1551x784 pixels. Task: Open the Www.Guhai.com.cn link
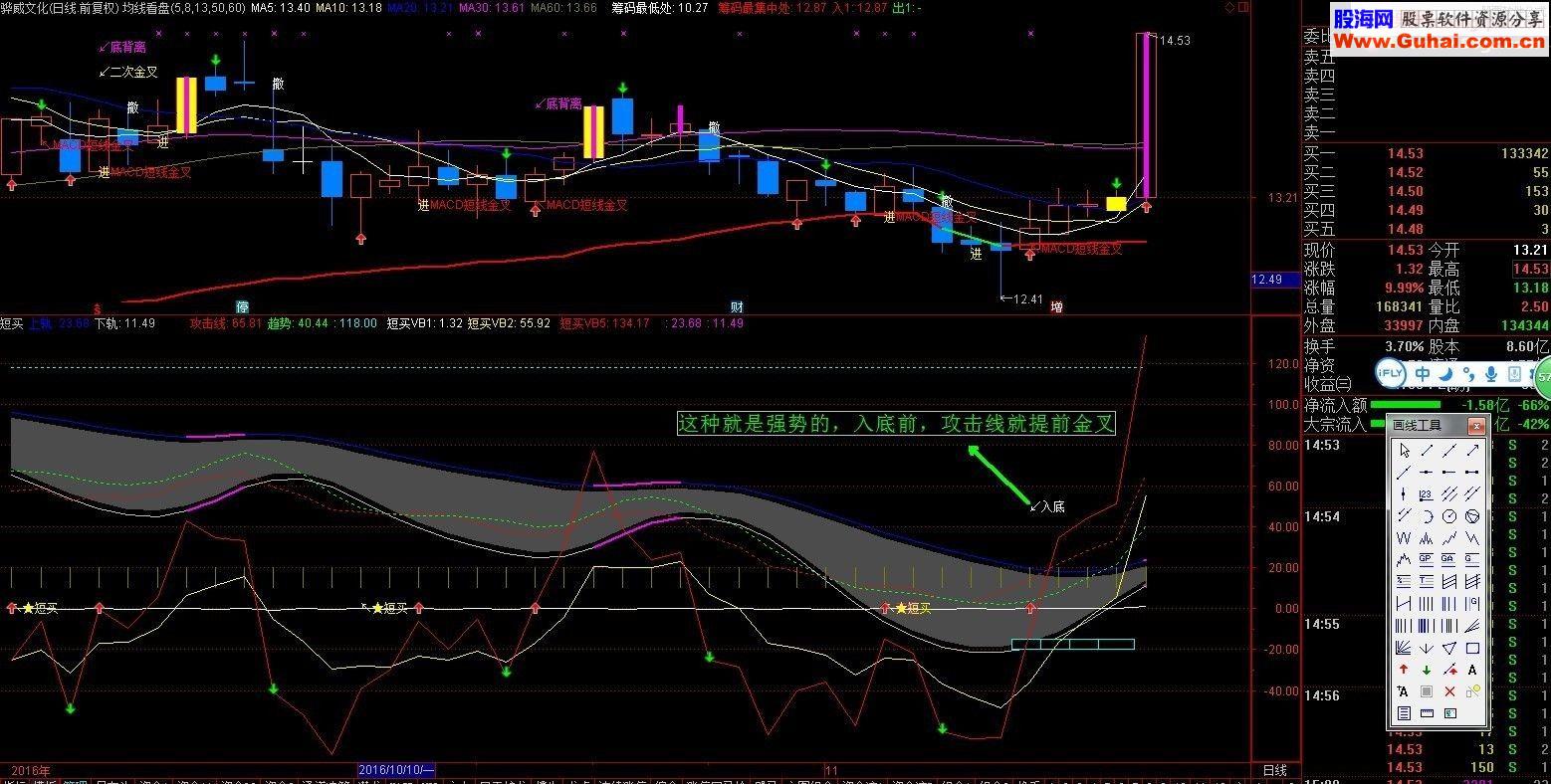coord(1440,41)
